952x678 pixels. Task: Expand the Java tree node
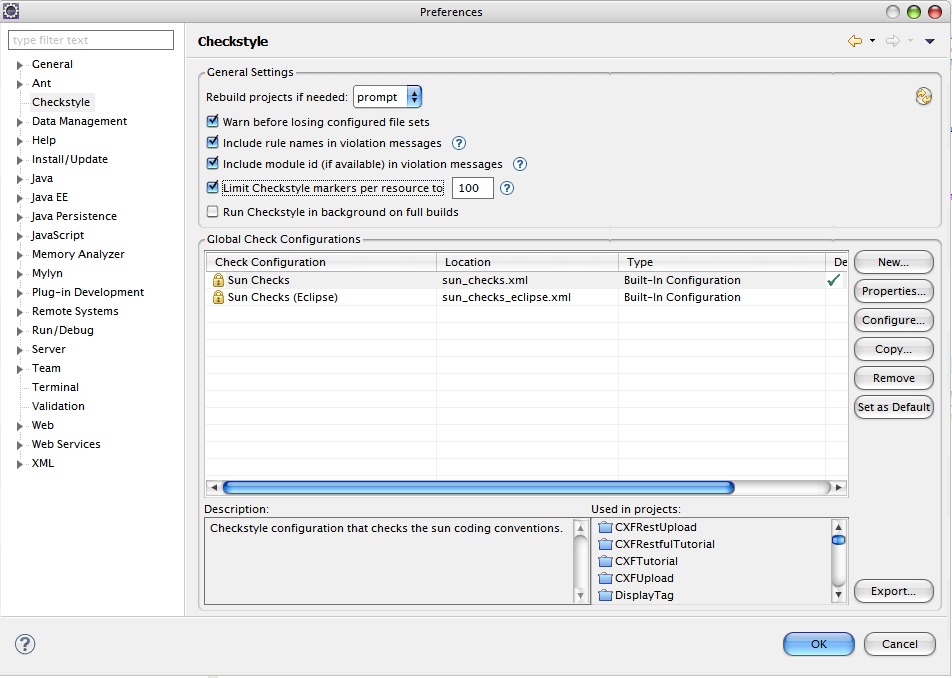point(19,179)
